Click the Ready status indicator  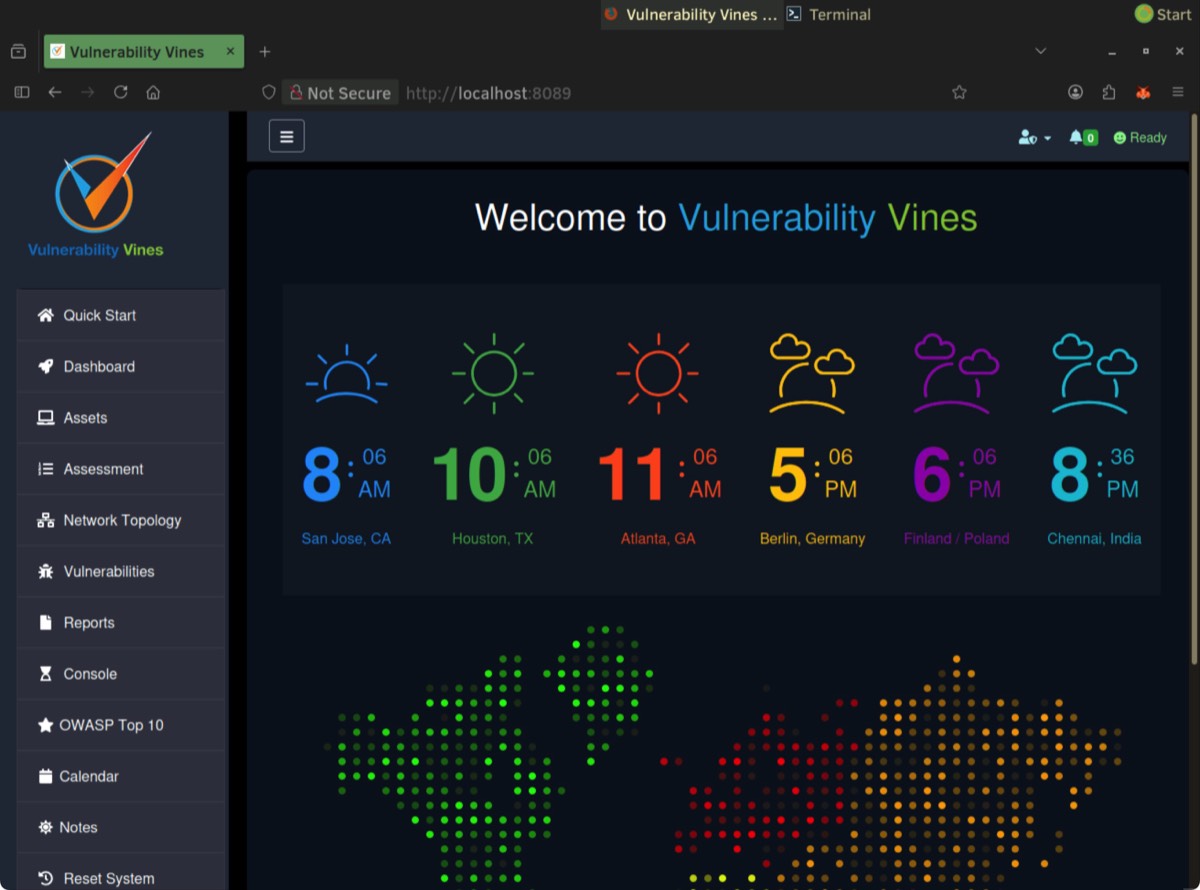click(x=1140, y=138)
